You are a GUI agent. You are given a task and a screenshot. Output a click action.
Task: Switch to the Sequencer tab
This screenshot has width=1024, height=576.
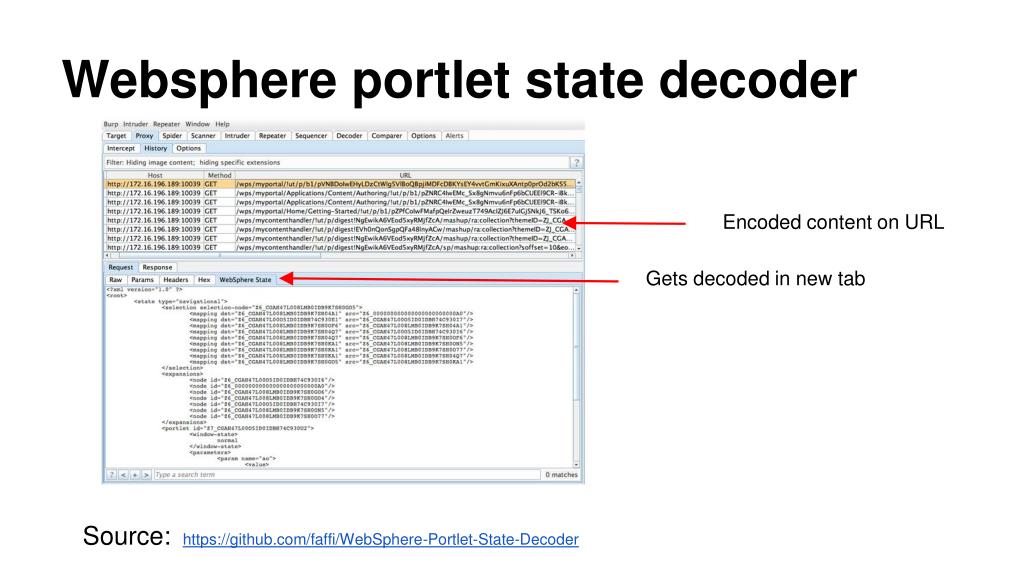(x=311, y=136)
